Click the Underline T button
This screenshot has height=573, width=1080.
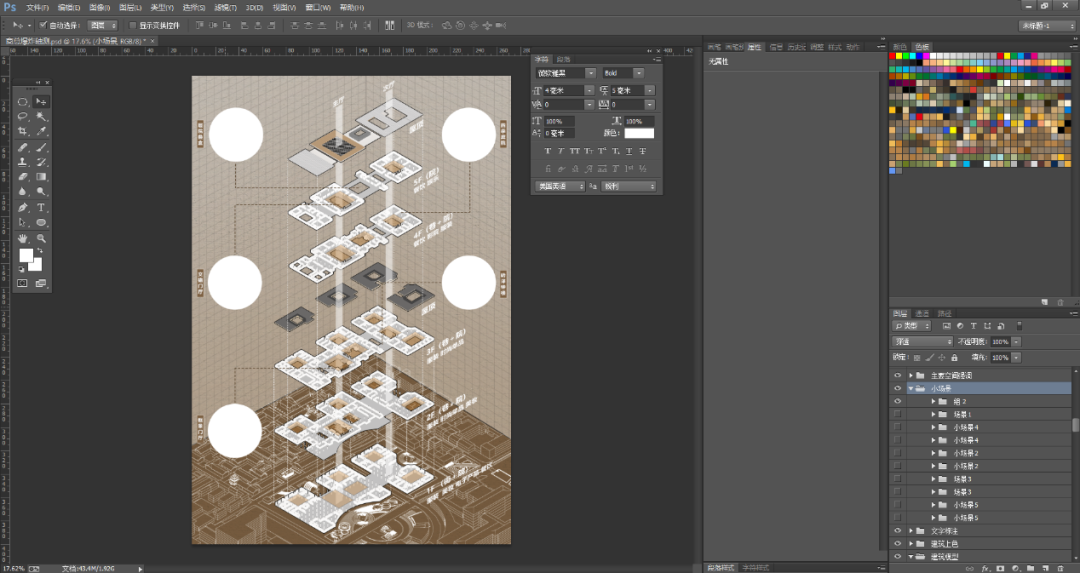pos(629,151)
